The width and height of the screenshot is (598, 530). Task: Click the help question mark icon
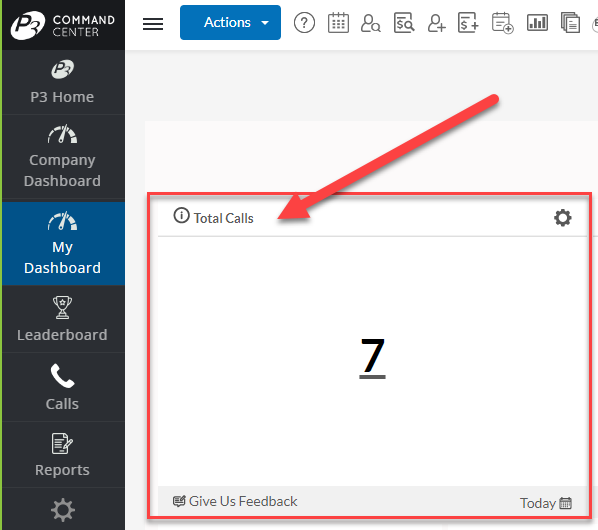coord(304,23)
